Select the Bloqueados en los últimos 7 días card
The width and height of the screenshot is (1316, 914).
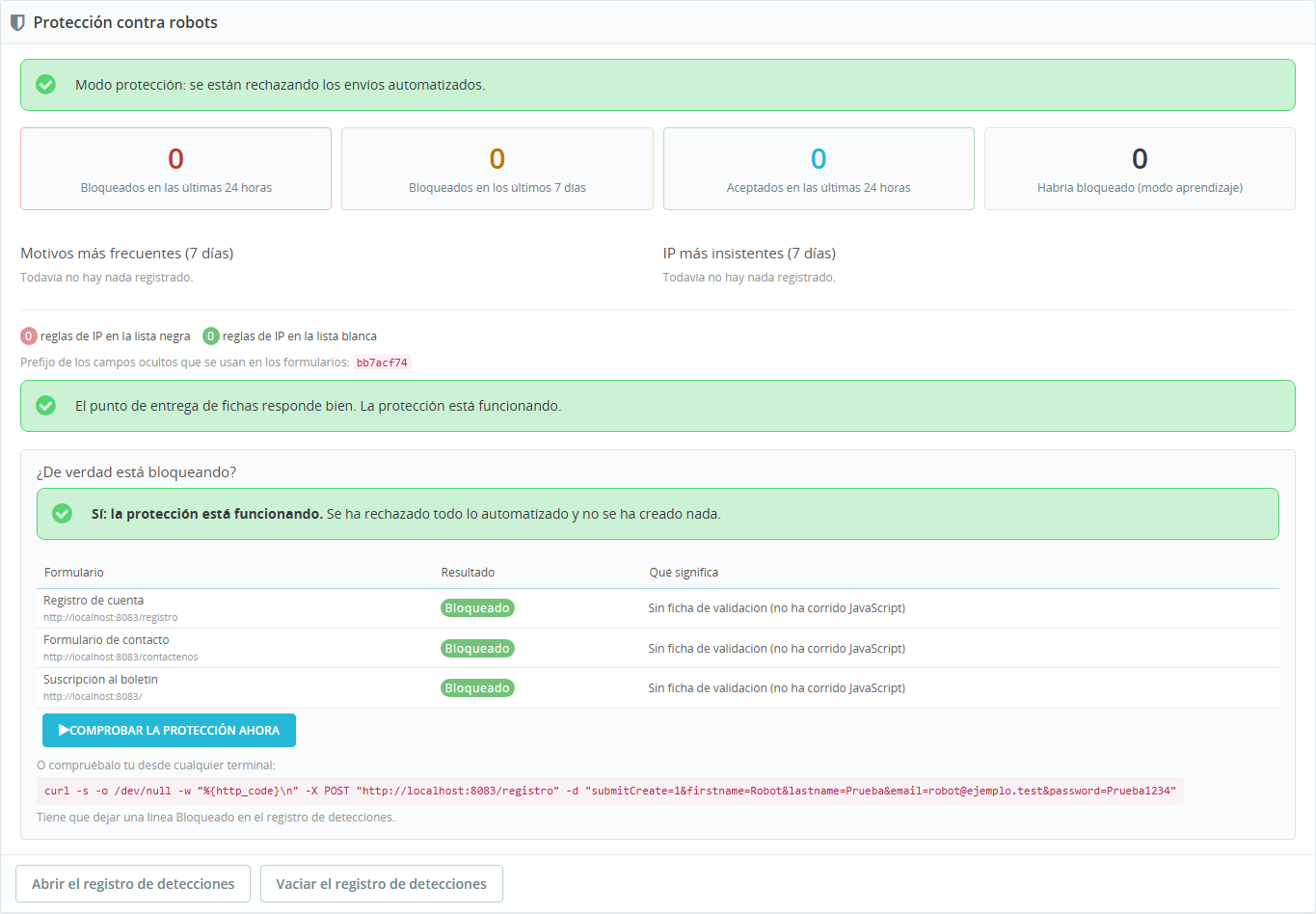(497, 169)
